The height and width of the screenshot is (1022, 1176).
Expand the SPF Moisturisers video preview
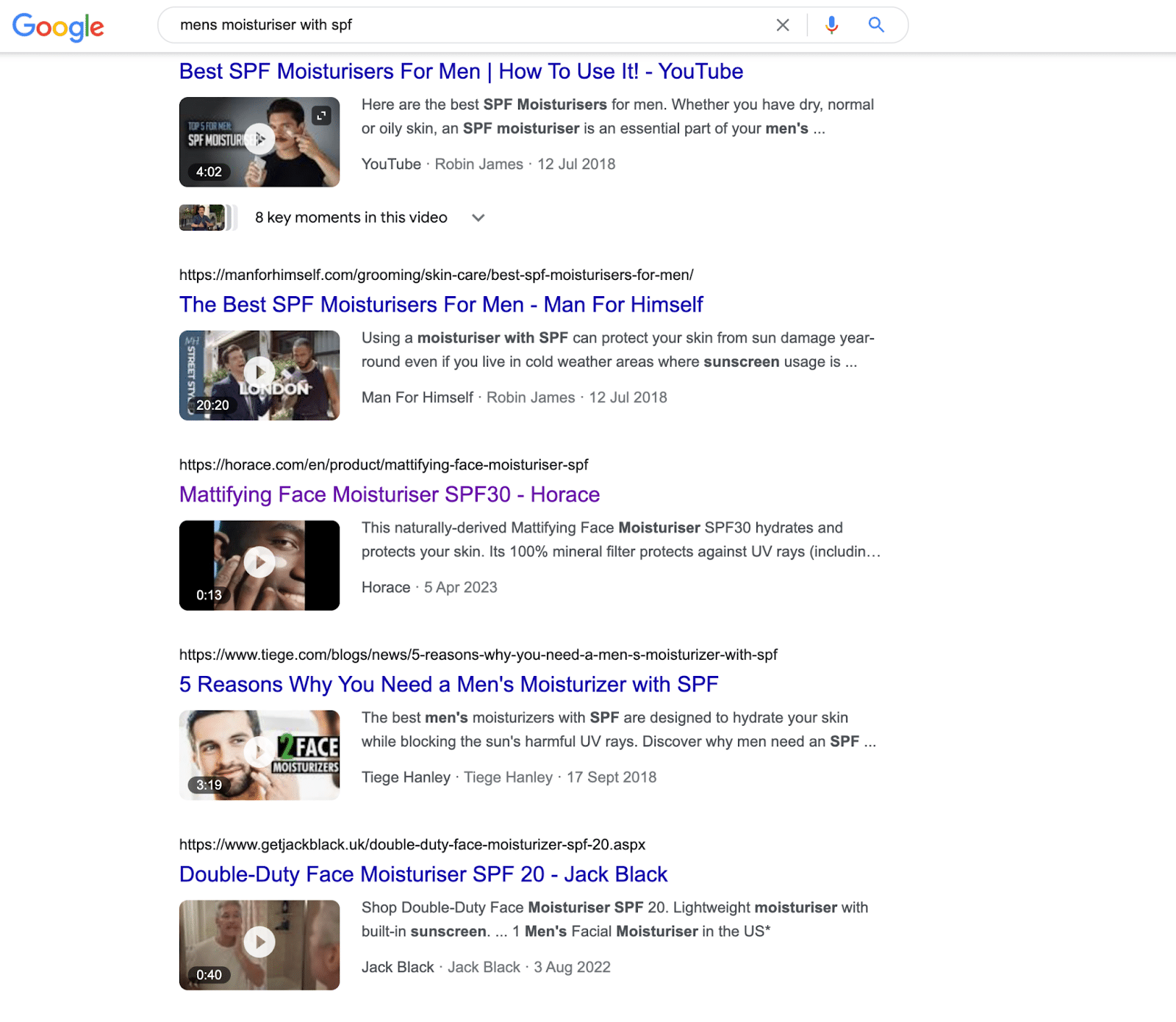coord(321,115)
